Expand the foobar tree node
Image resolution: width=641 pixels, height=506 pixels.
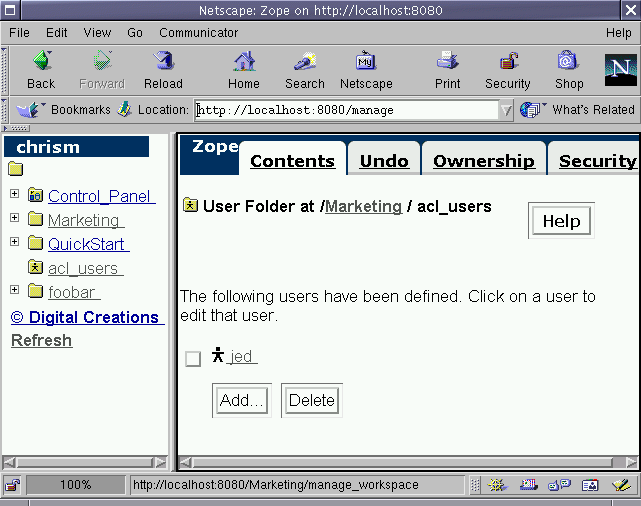coord(14,289)
